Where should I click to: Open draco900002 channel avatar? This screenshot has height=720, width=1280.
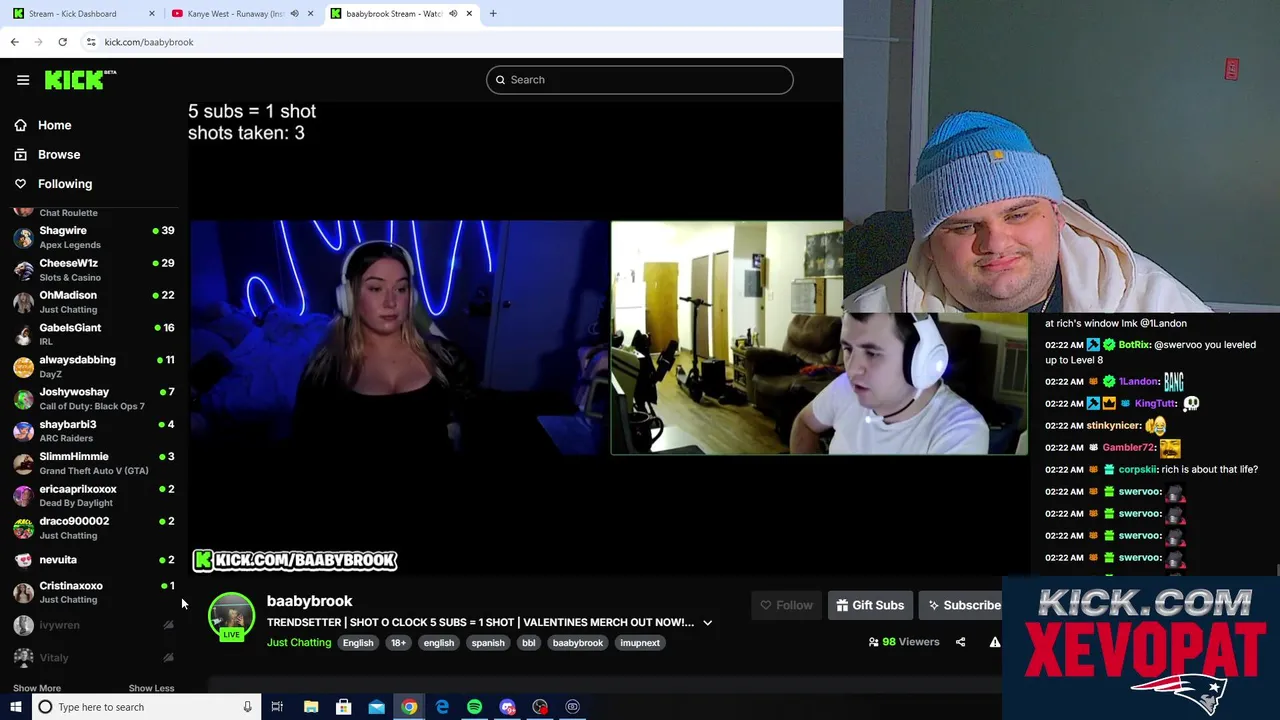[23, 528]
